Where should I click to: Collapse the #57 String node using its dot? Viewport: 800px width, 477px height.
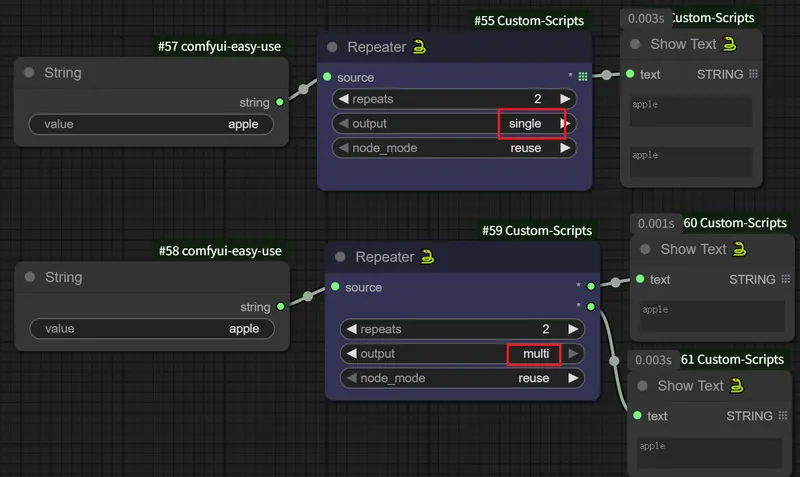[29, 73]
